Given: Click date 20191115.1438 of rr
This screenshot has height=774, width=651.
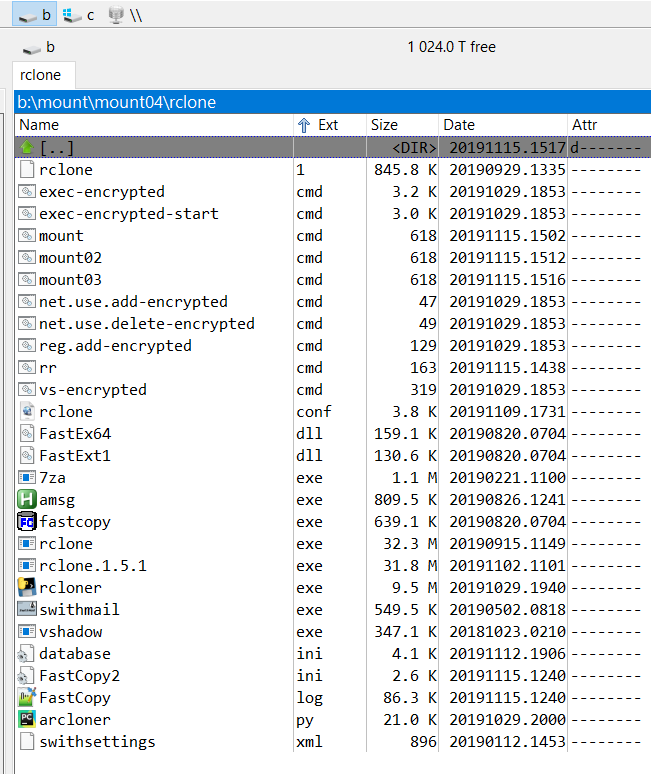Looking at the screenshot, I should [x=507, y=368].
